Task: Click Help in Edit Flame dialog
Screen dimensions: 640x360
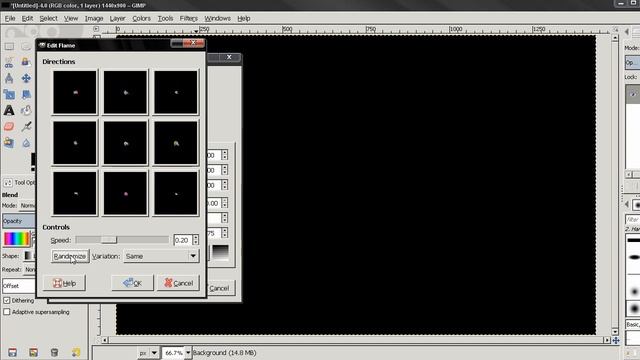Action: [64, 283]
